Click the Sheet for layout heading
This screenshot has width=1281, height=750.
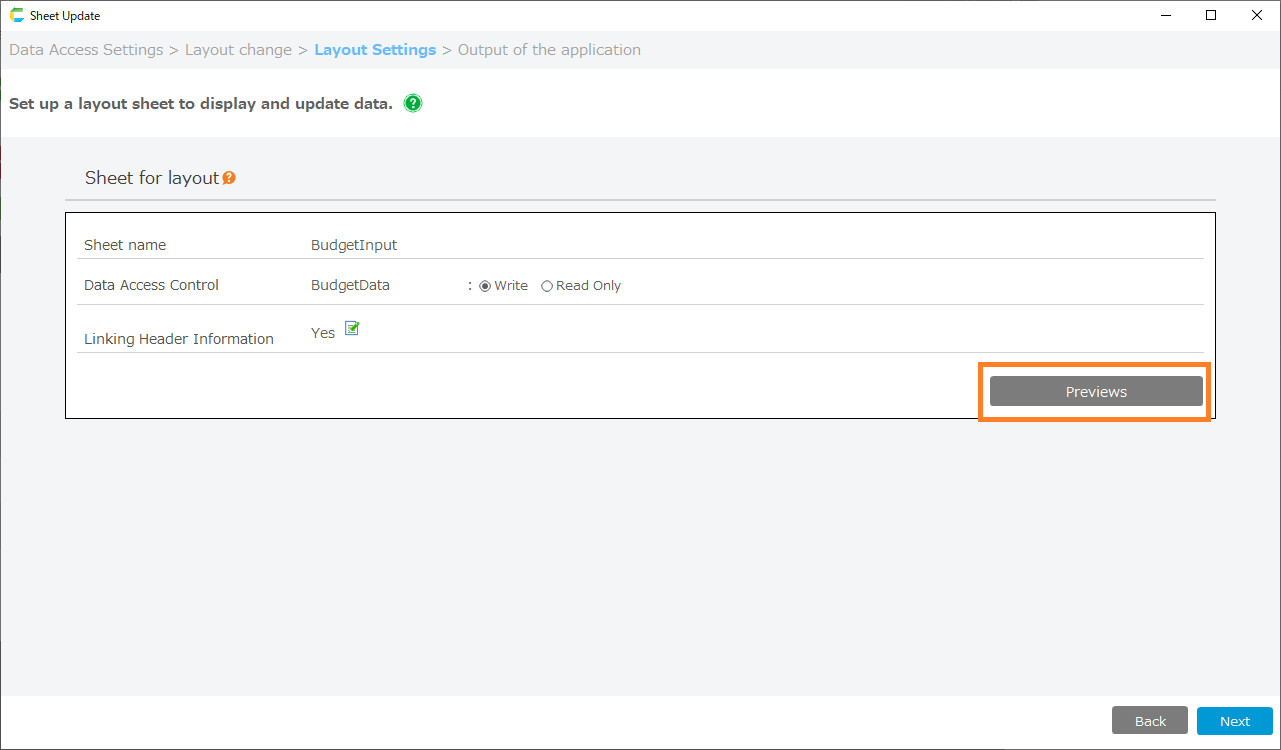[151, 178]
